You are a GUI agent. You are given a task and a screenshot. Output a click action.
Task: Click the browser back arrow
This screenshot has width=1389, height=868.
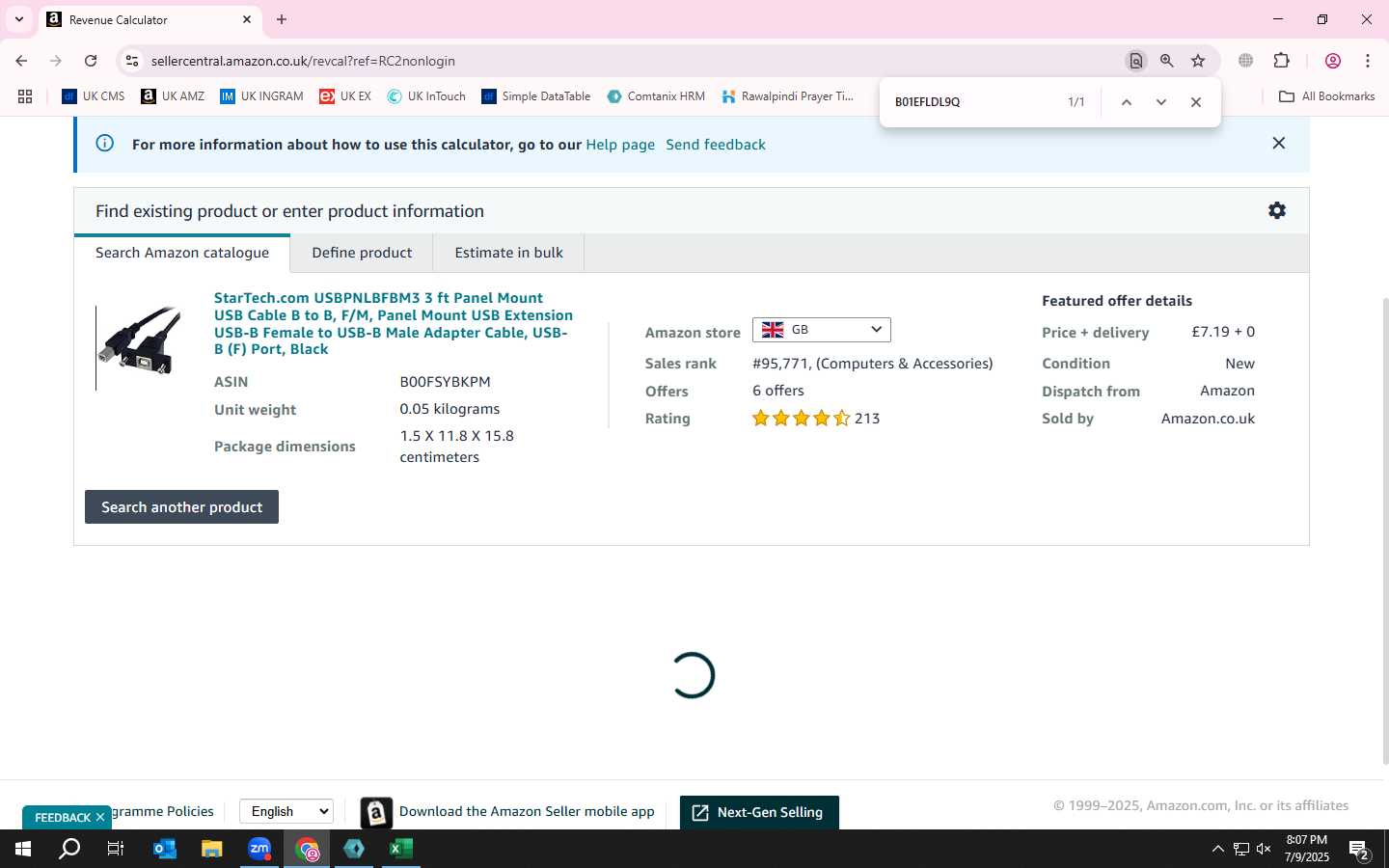click(21, 61)
